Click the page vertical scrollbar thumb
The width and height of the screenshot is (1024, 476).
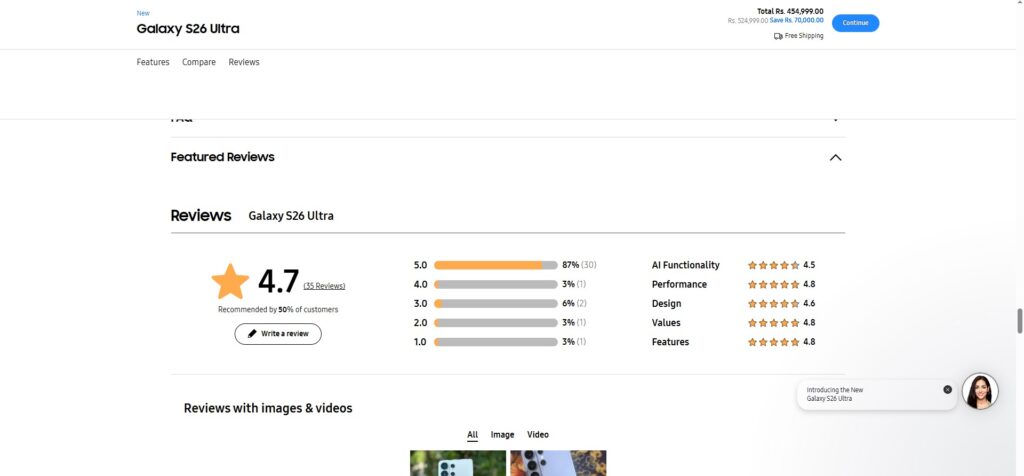coord(1019,321)
